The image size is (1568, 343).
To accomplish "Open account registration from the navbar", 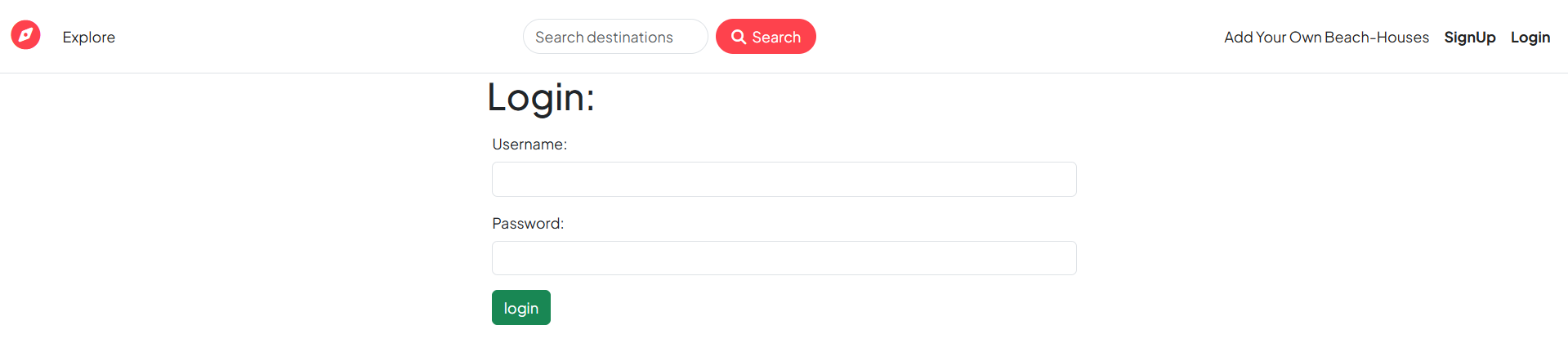I will pos(1469,38).
